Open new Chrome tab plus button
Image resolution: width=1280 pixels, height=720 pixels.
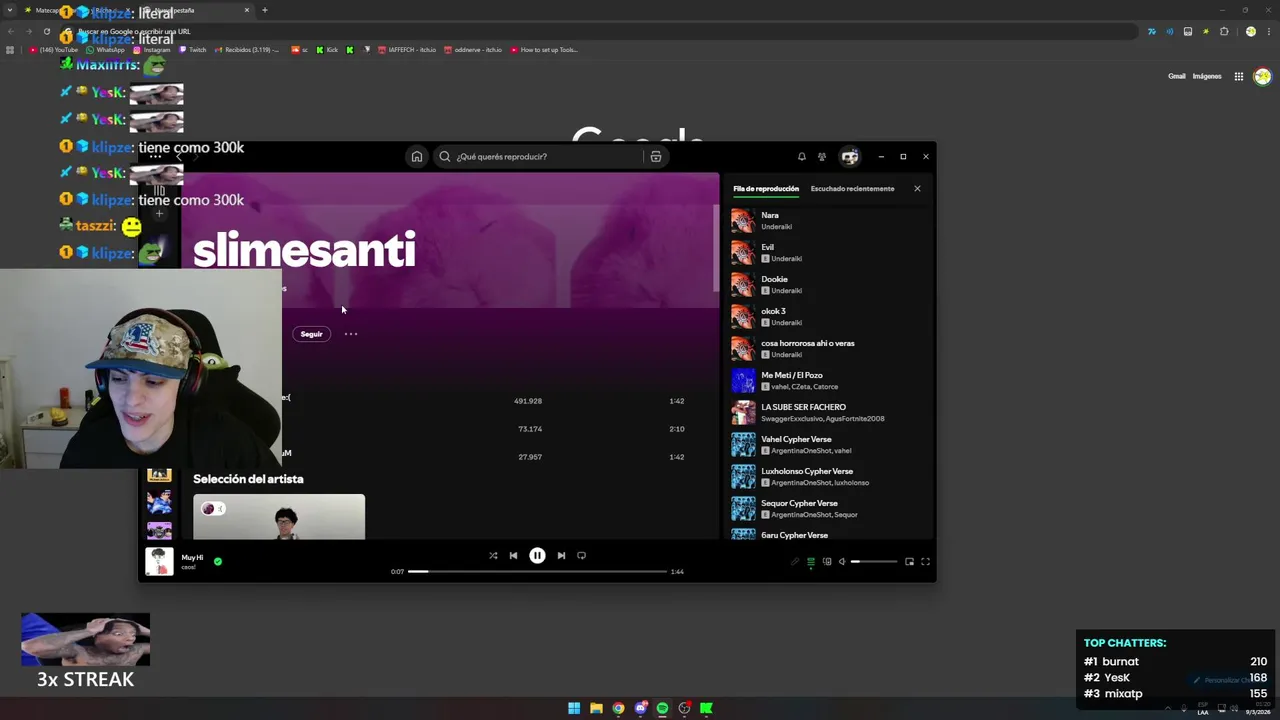[264, 10]
